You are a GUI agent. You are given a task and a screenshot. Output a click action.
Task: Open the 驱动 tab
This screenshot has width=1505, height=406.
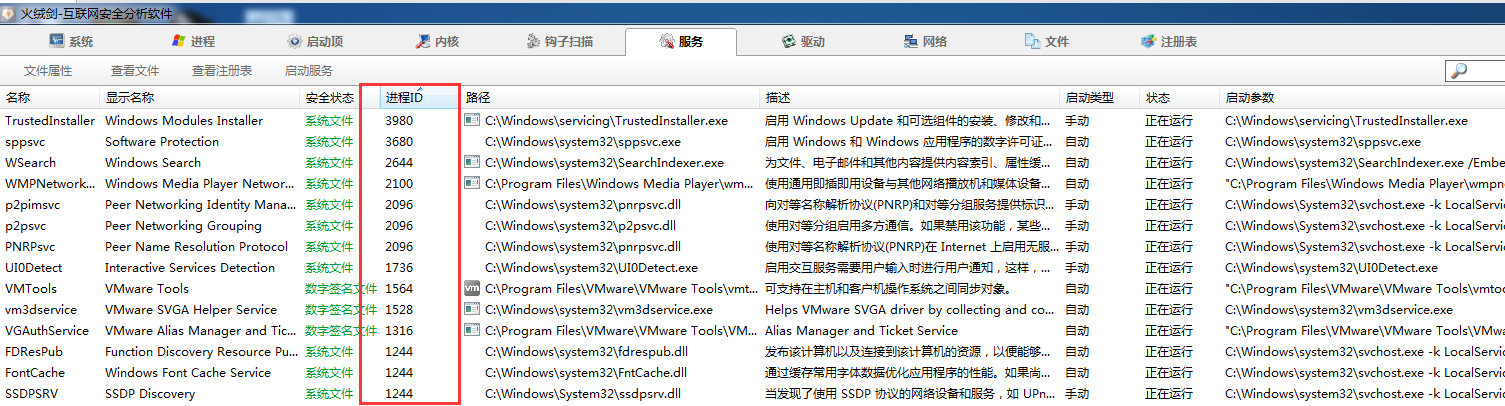point(803,42)
